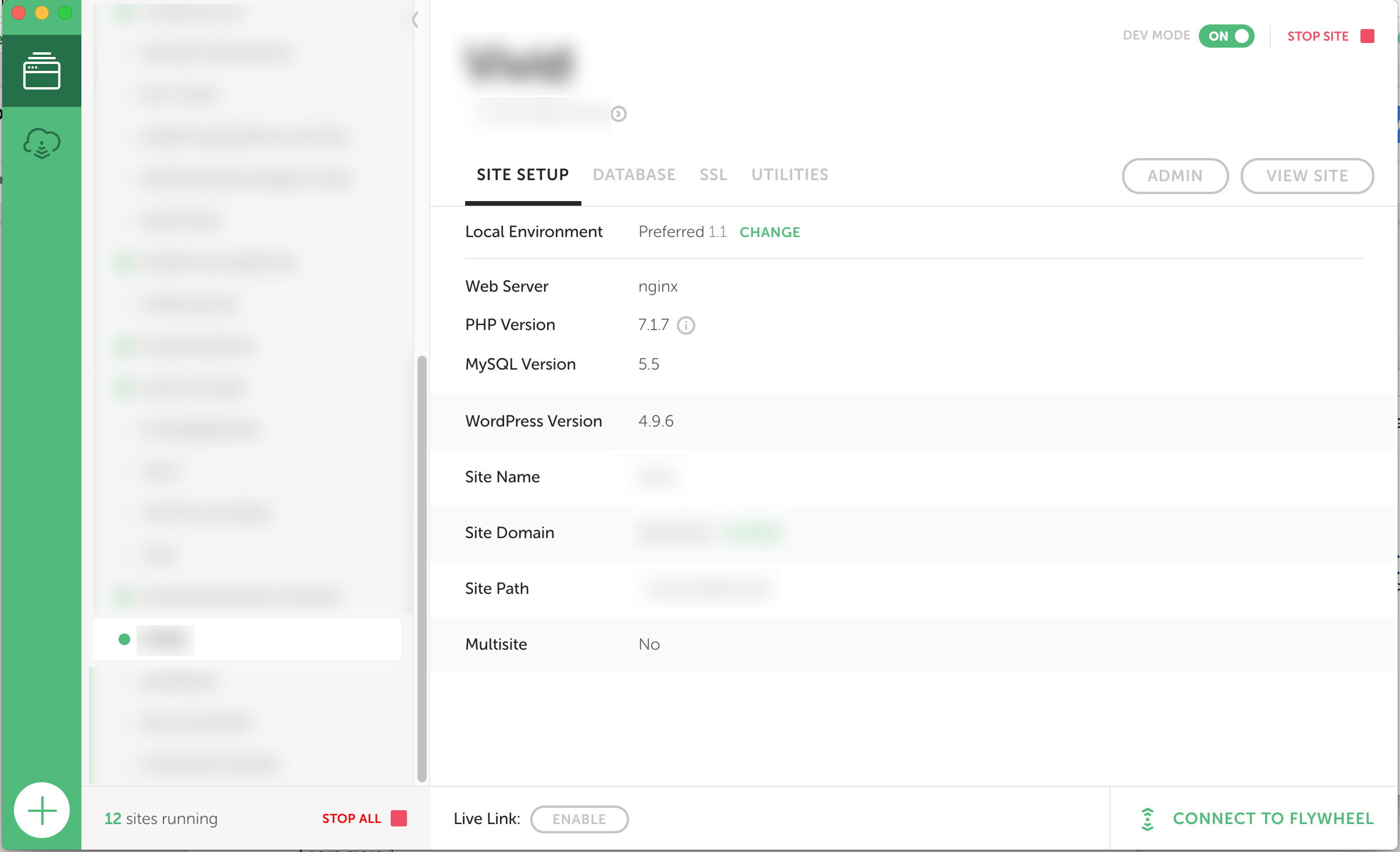Click the PHP version info icon

686,325
